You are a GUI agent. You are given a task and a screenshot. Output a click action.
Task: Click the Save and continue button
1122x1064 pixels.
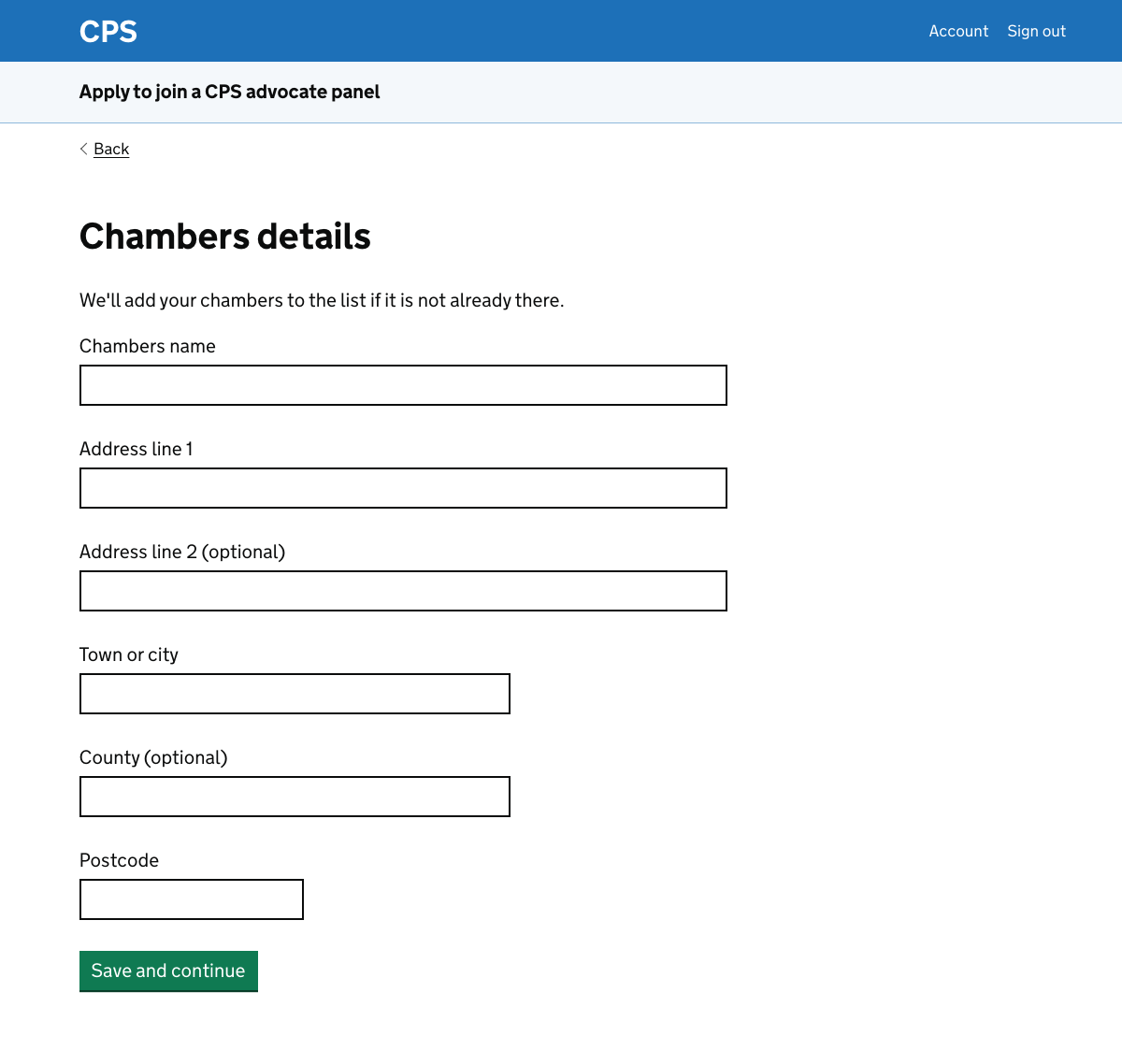click(168, 971)
